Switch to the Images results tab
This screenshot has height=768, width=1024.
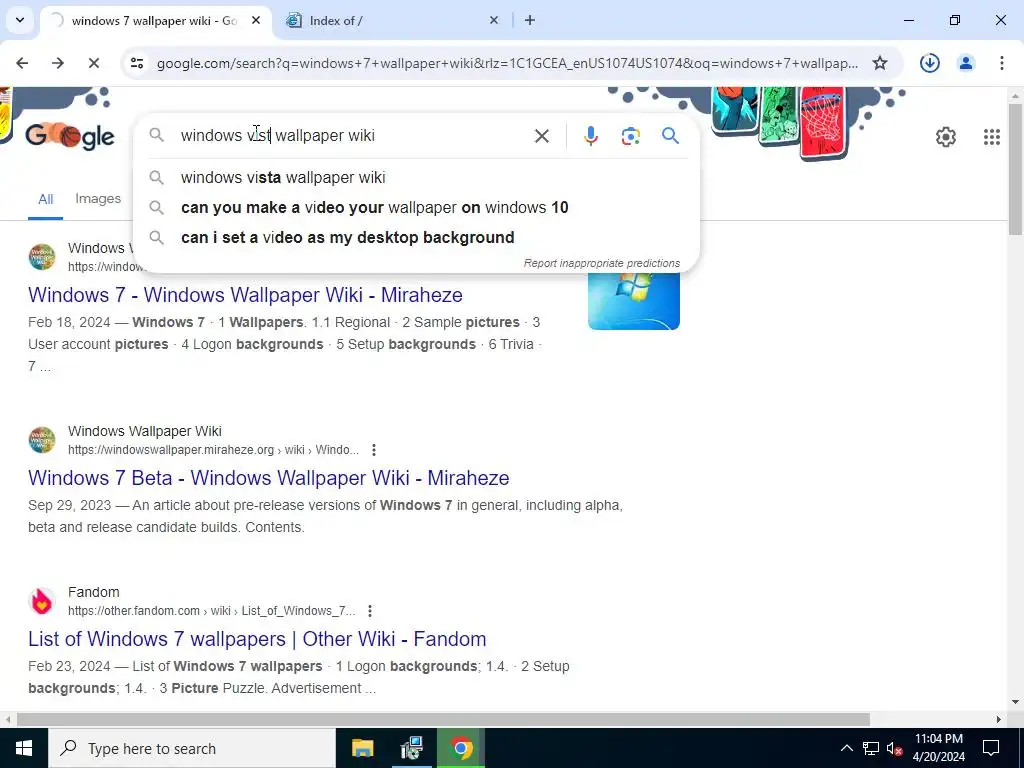pos(98,199)
